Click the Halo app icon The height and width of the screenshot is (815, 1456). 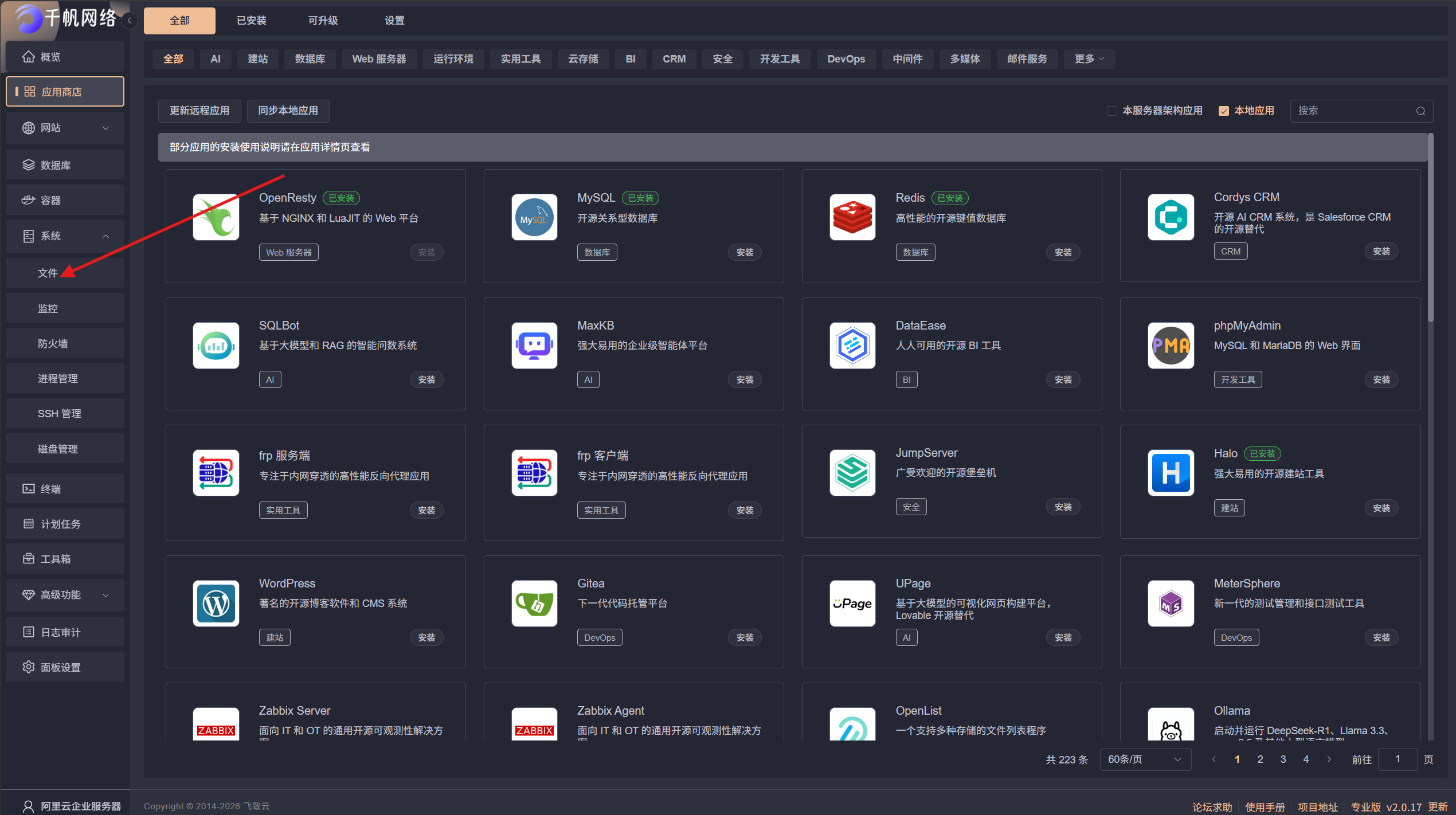(x=1171, y=473)
